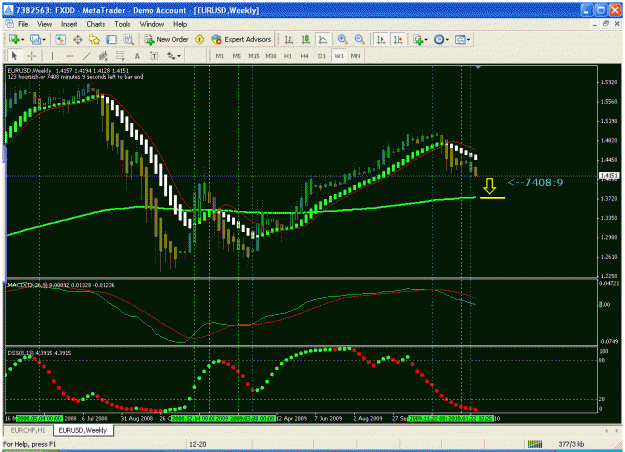Click the D1 timeframe button
The height and width of the screenshot is (452, 625).
click(x=322, y=56)
